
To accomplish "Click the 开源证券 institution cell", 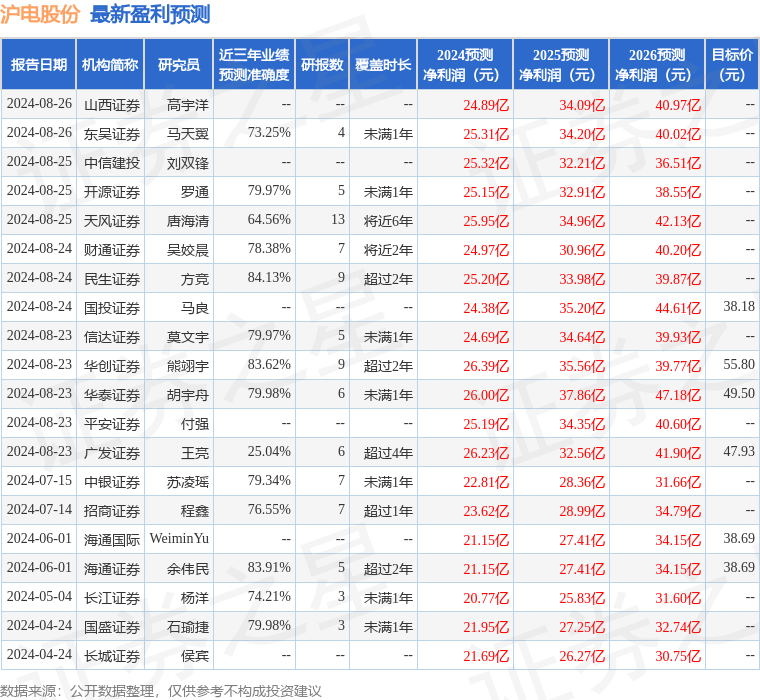I will point(112,192).
